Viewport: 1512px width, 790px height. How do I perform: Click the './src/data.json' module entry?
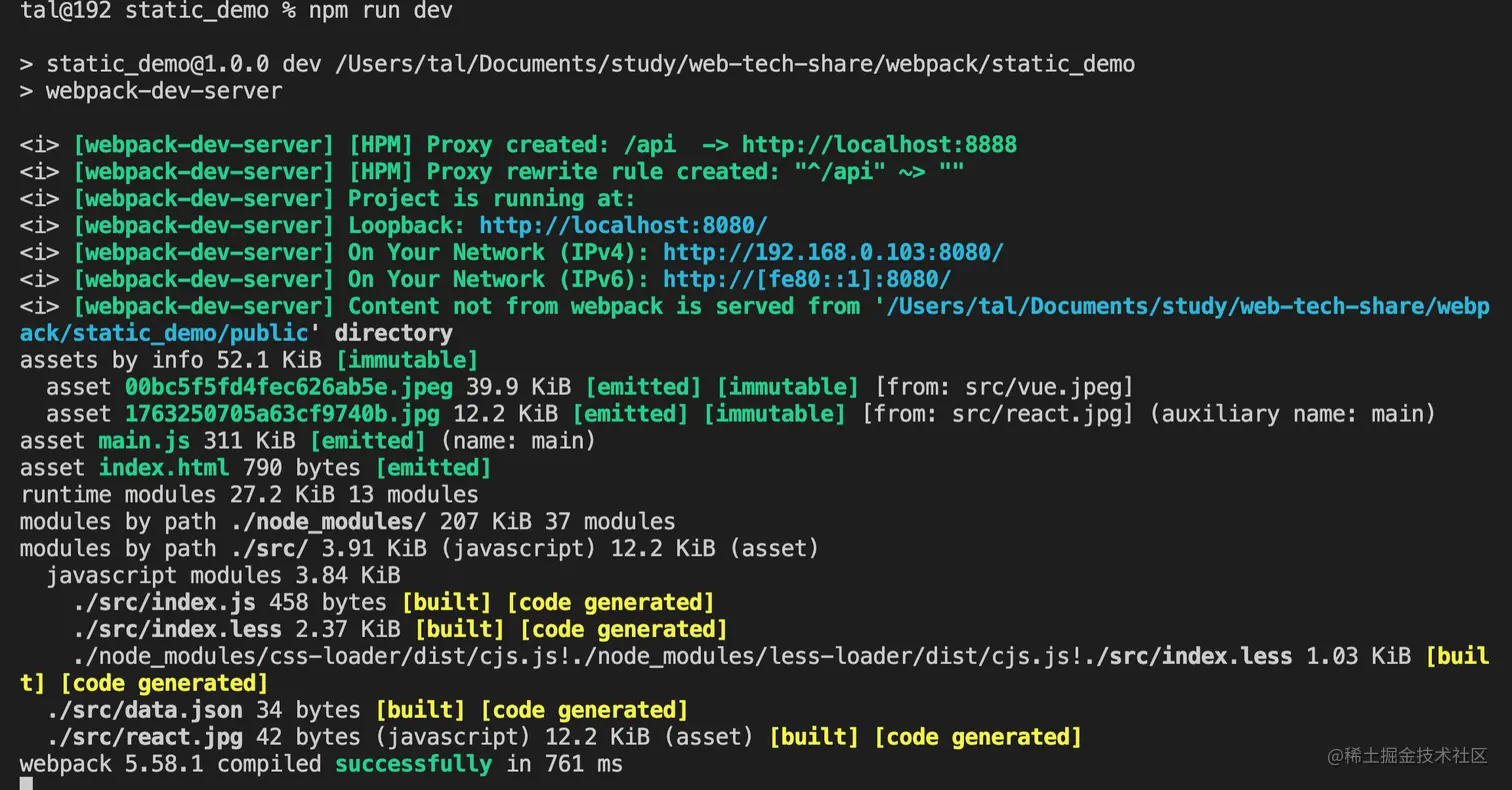144,711
